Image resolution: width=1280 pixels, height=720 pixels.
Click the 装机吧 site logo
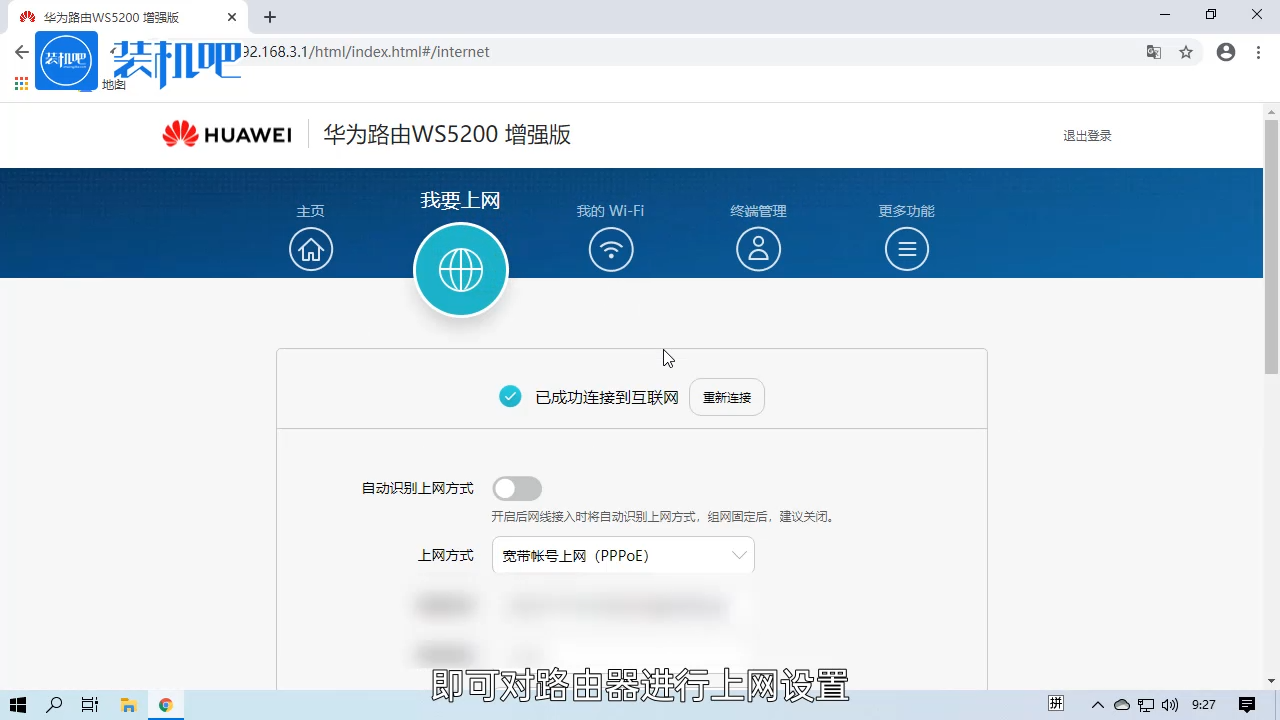66,60
